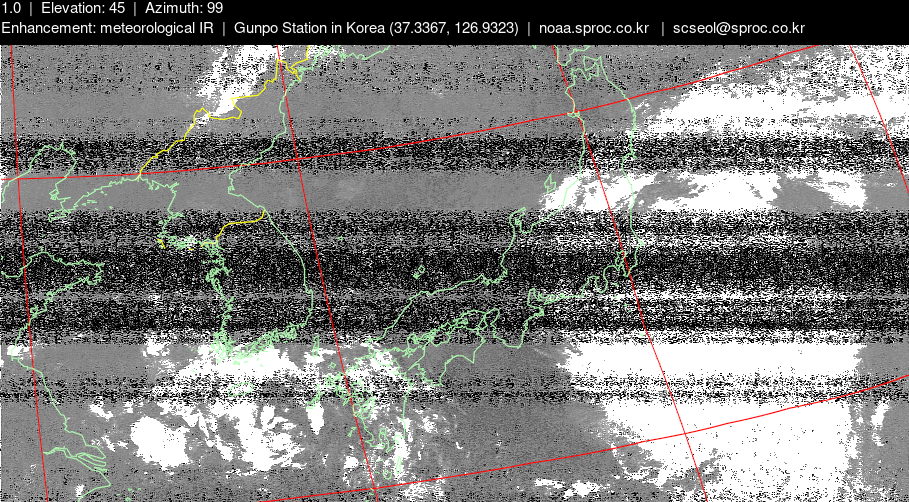Screen dimensions: 909x502
Task: Click the scseol@sproc.co.kr email address
Action: tap(739, 27)
